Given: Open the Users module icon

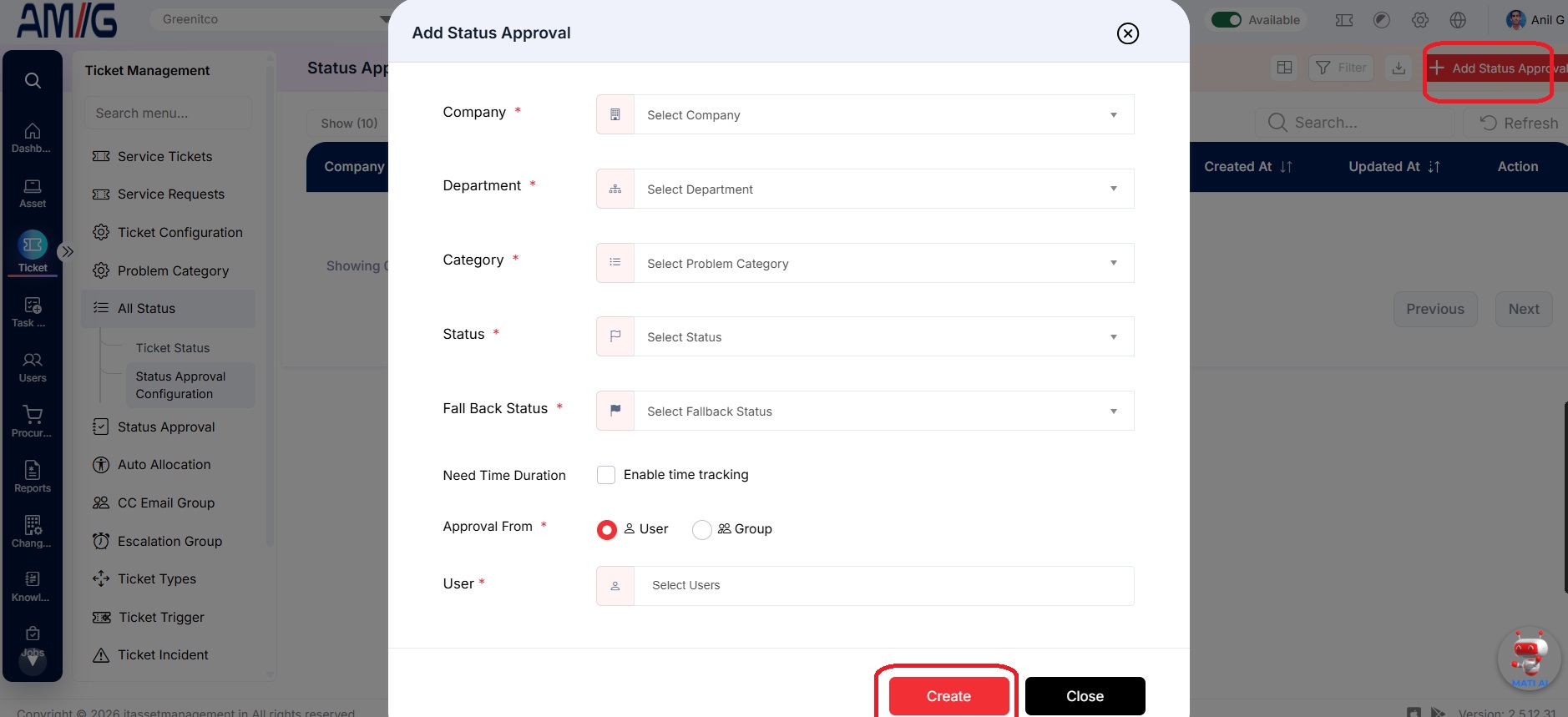Looking at the screenshot, I should point(33,367).
